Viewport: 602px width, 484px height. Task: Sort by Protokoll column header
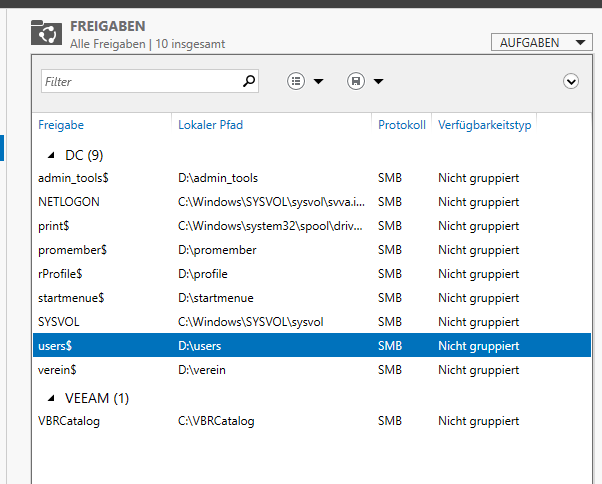pyautogui.click(x=402, y=125)
